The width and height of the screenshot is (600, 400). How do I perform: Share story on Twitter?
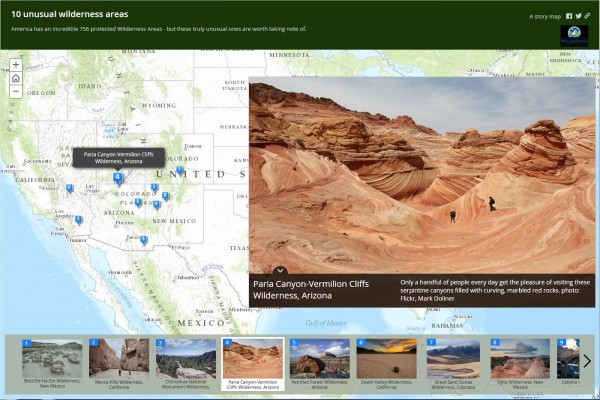point(578,17)
